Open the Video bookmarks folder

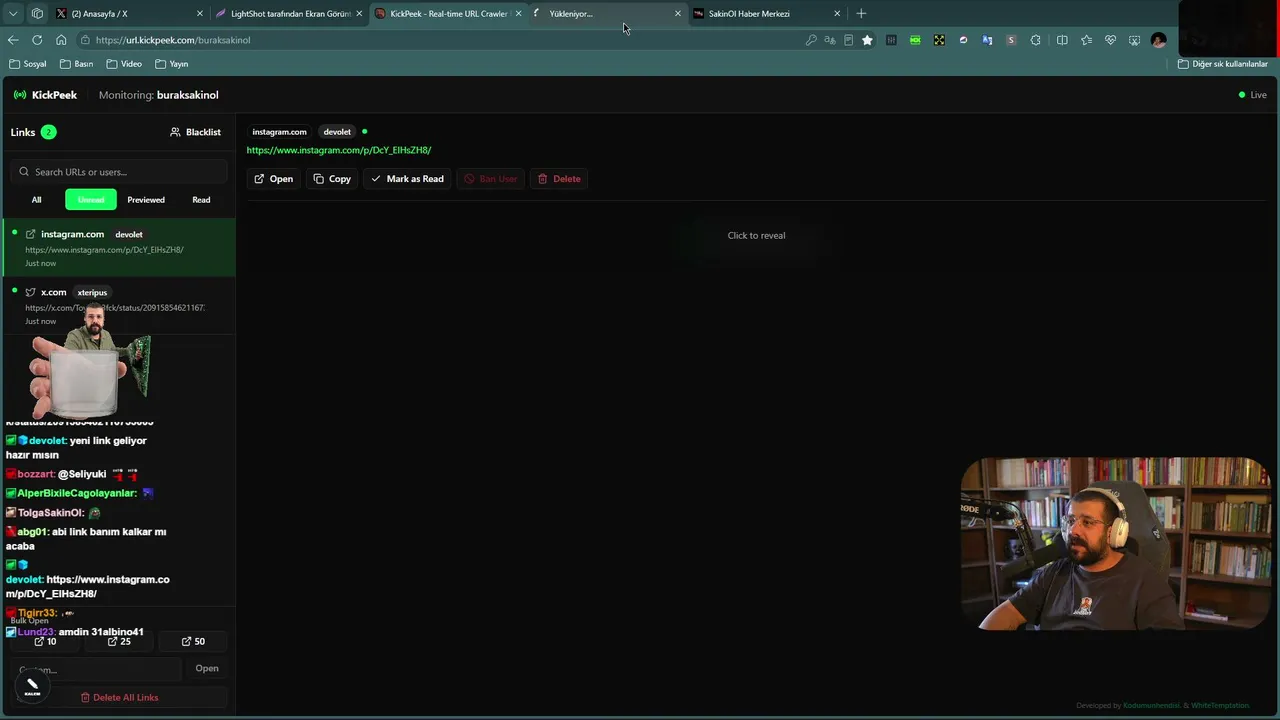pos(124,64)
